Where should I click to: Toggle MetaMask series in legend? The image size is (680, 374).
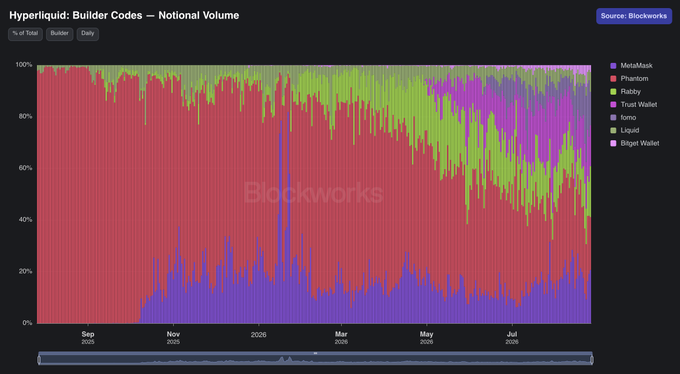pos(631,66)
